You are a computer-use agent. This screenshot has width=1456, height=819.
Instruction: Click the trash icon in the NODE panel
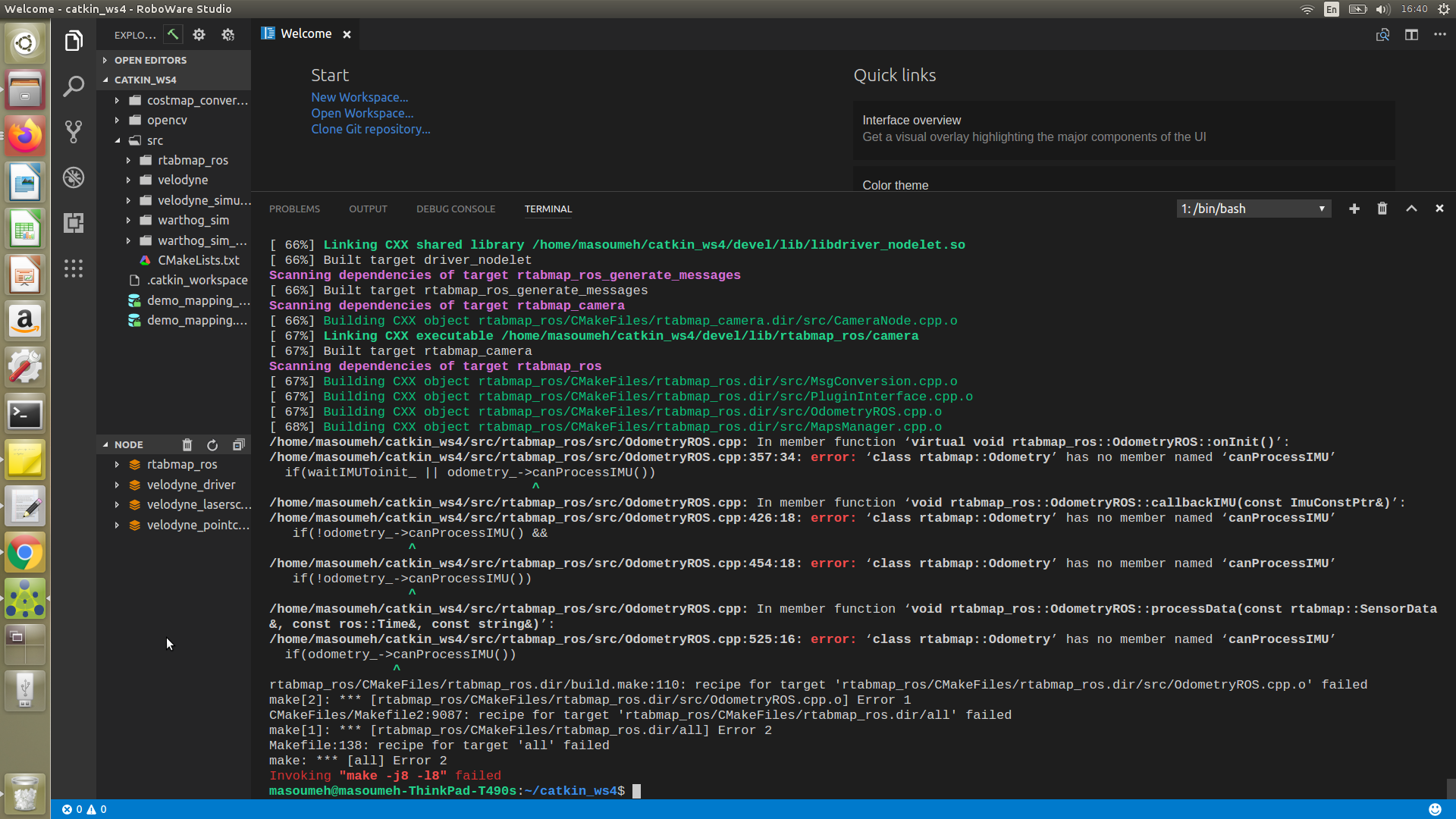[187, 445]
